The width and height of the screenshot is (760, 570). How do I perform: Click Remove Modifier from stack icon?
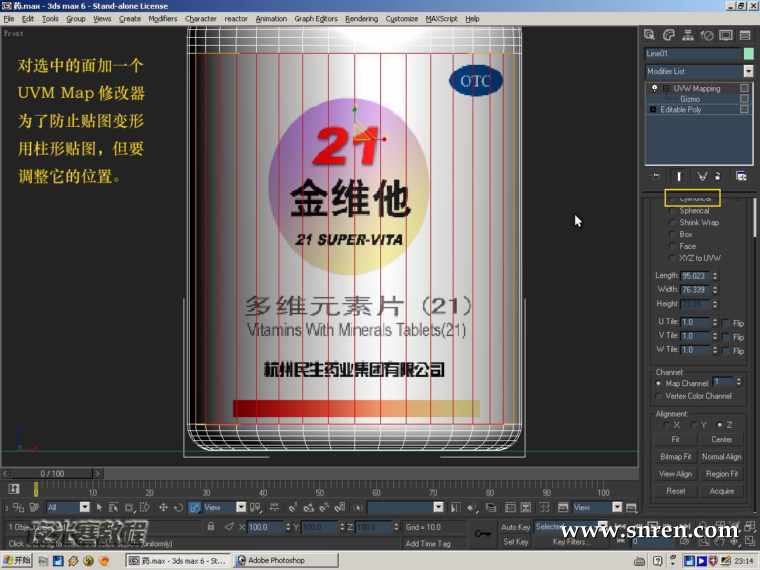tap(718, 176)
